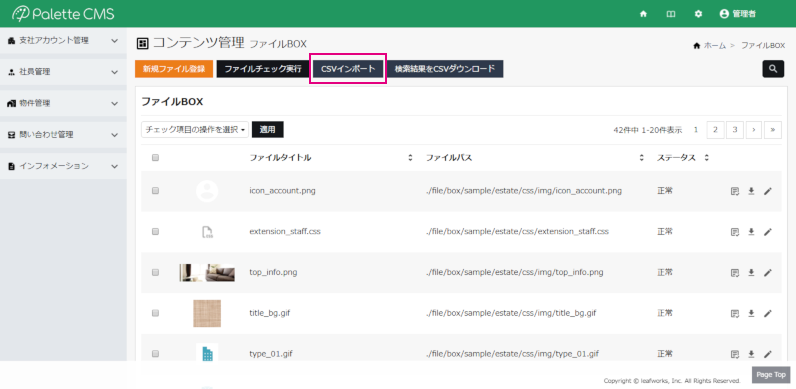Open the settings gear in the header
Viewport: 796px width, 389px height.
coord(698,14)
